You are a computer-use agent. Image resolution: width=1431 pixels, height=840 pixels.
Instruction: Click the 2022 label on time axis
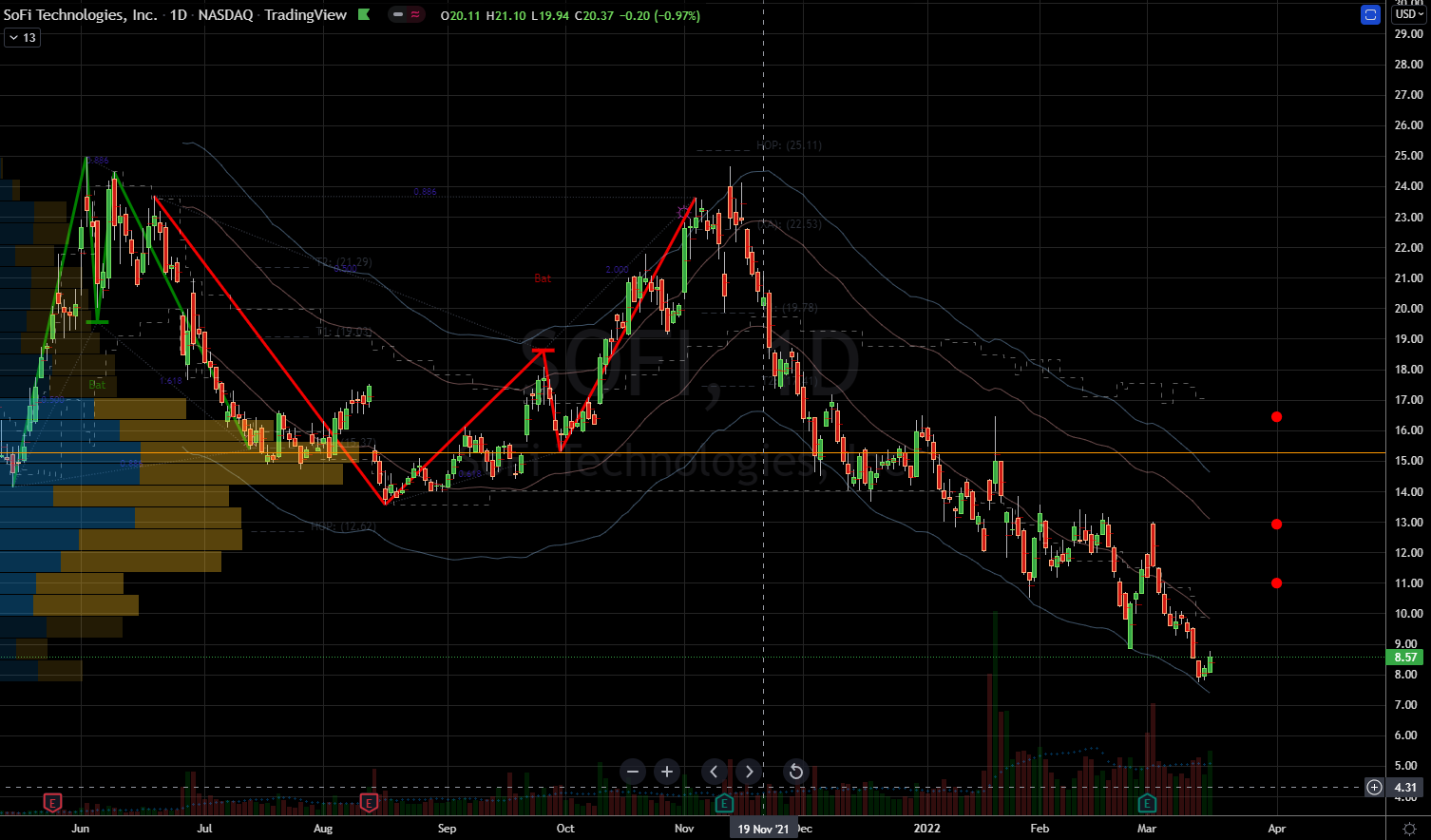[926, 829]
